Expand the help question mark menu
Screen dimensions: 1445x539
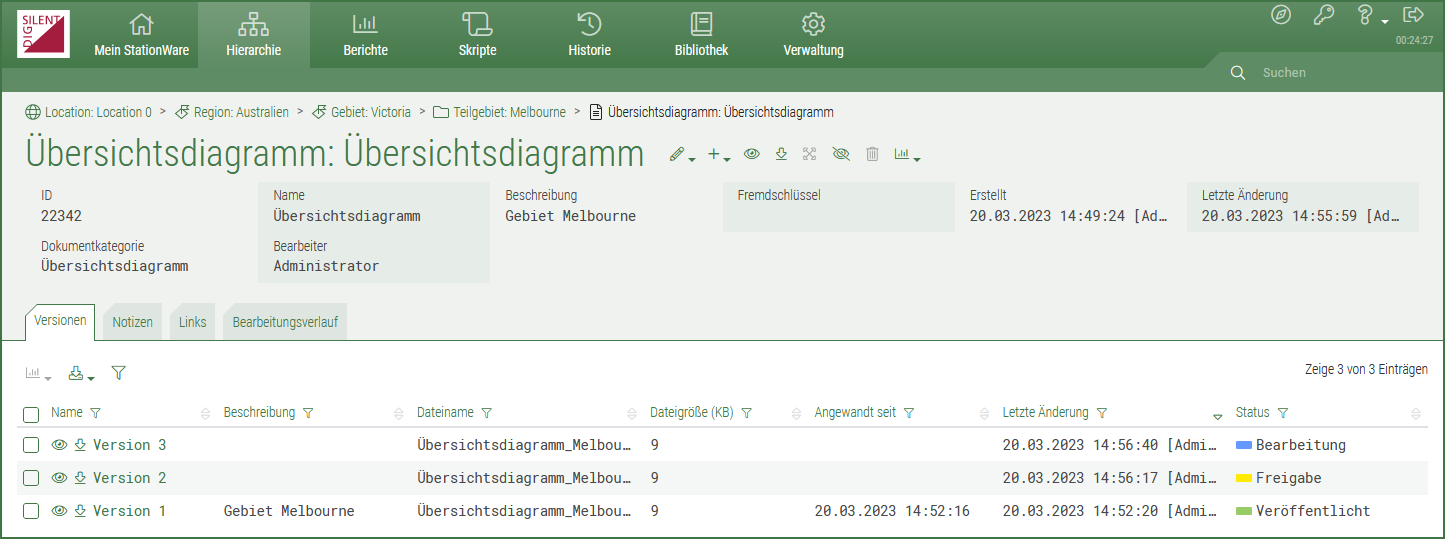(x=1369, y=16)
